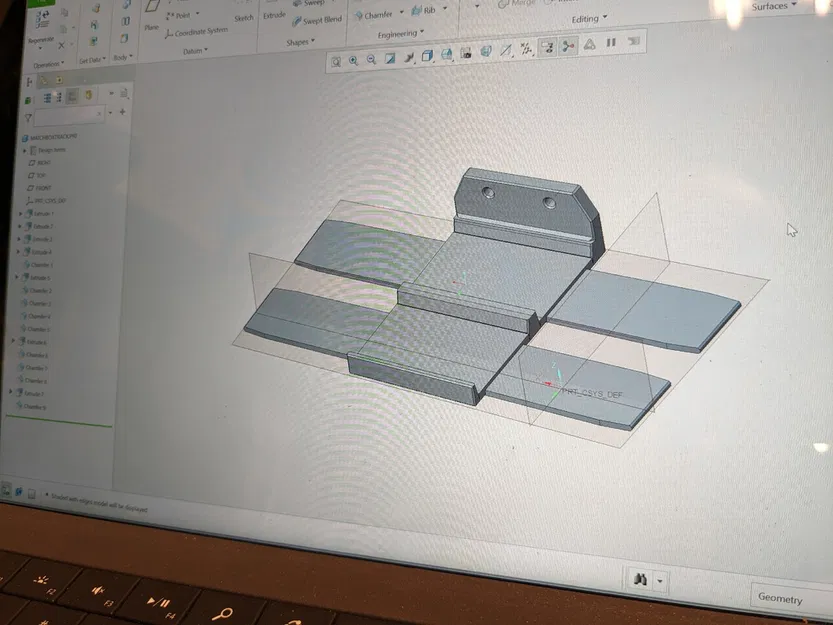Click the model tree search input field
833x625 pixels.
(x=69, y=114)
